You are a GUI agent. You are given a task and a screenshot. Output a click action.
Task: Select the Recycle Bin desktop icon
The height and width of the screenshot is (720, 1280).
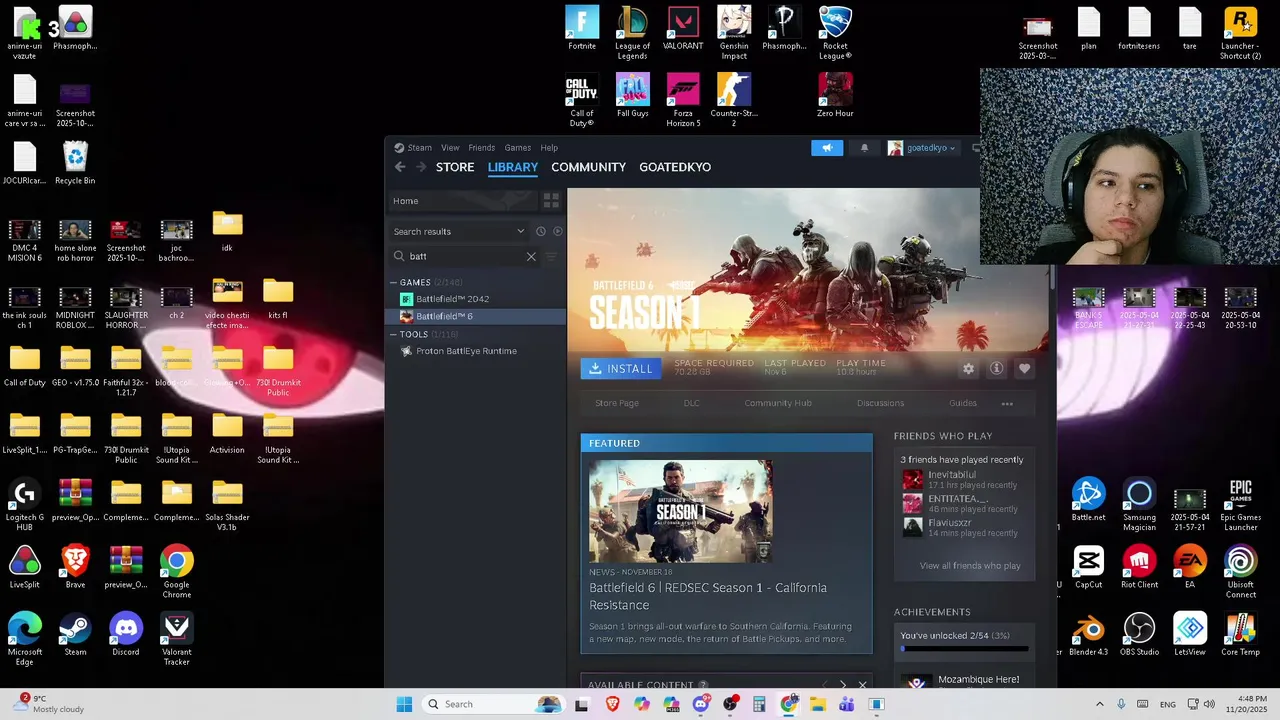point(75,163)
